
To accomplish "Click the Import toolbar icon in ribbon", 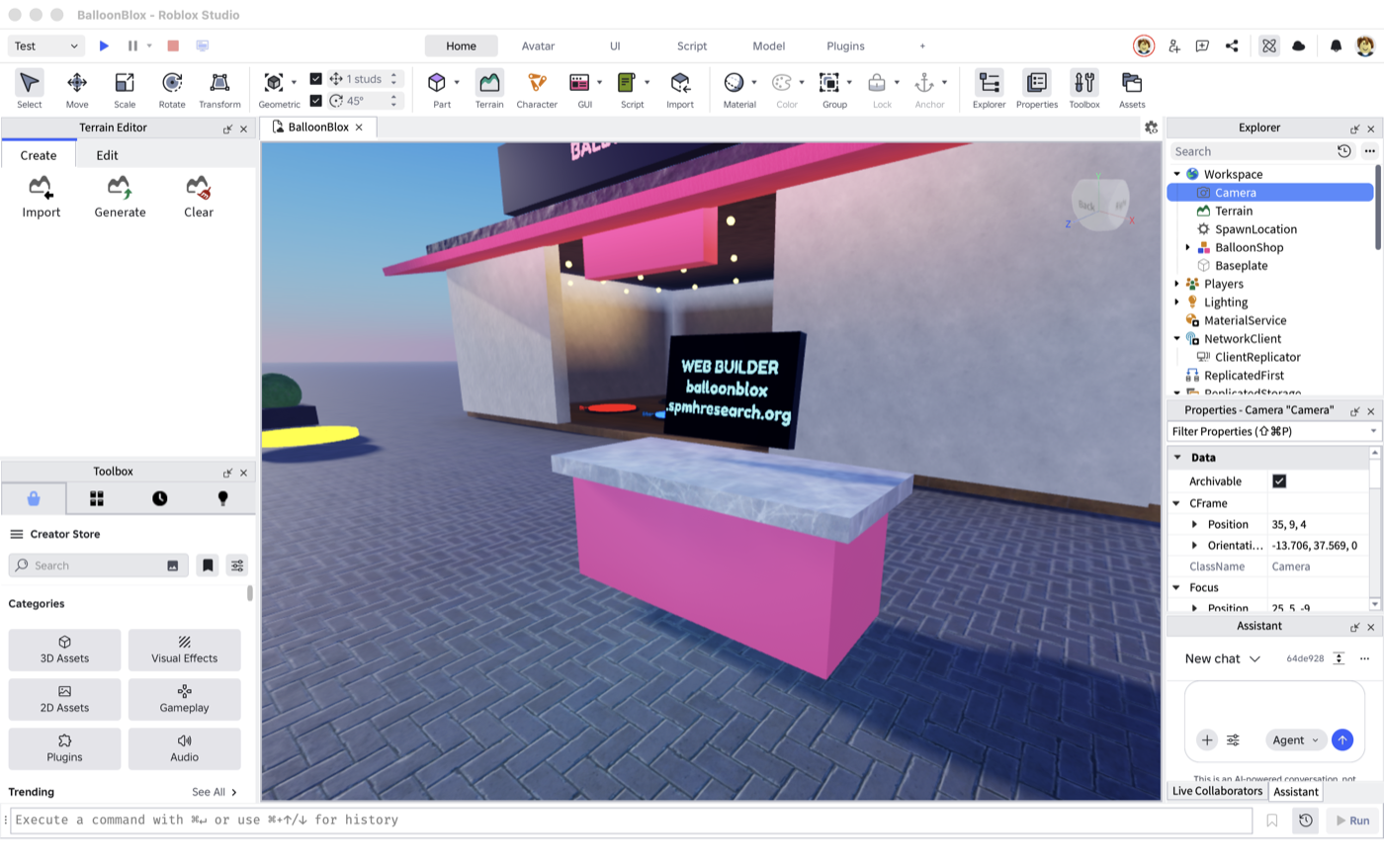I will [x=680, y=89].
